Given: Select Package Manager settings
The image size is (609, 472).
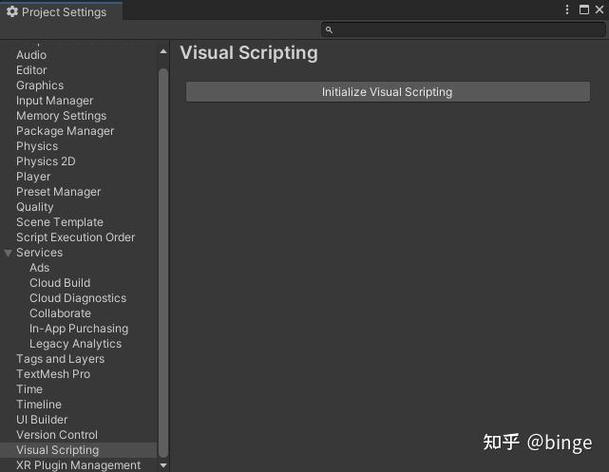Looking at the screenshot, I should point(65,131).
